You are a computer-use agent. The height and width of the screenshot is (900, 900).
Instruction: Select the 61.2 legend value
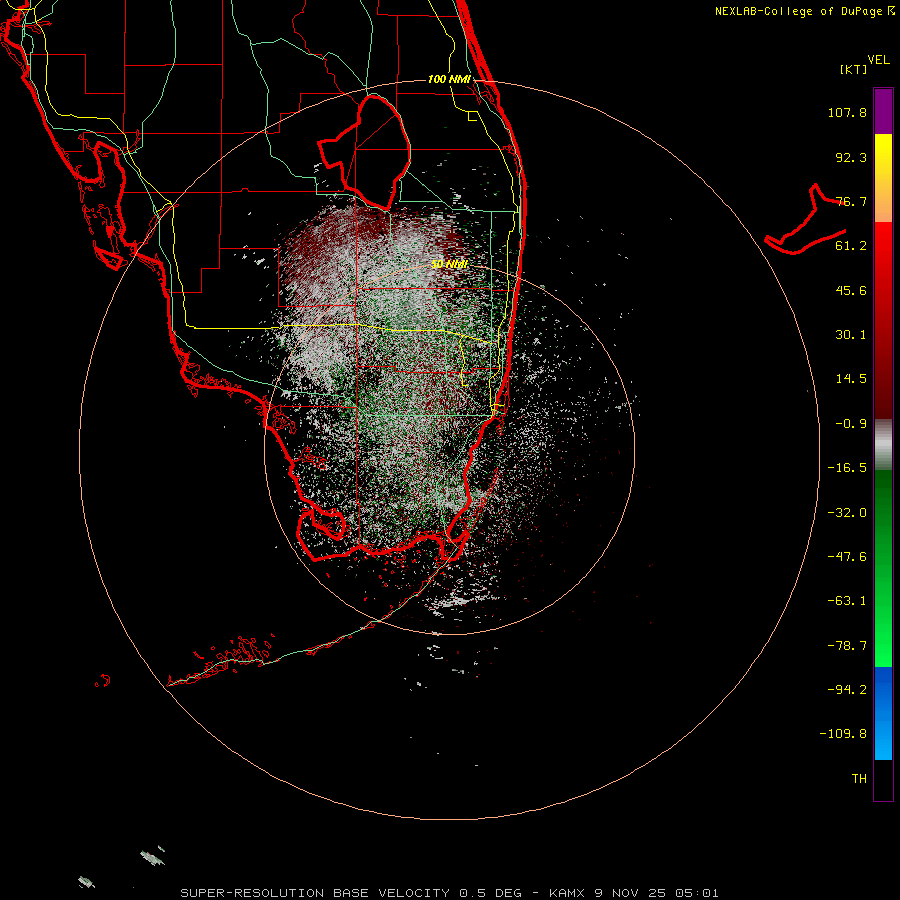tap(851, 246)
